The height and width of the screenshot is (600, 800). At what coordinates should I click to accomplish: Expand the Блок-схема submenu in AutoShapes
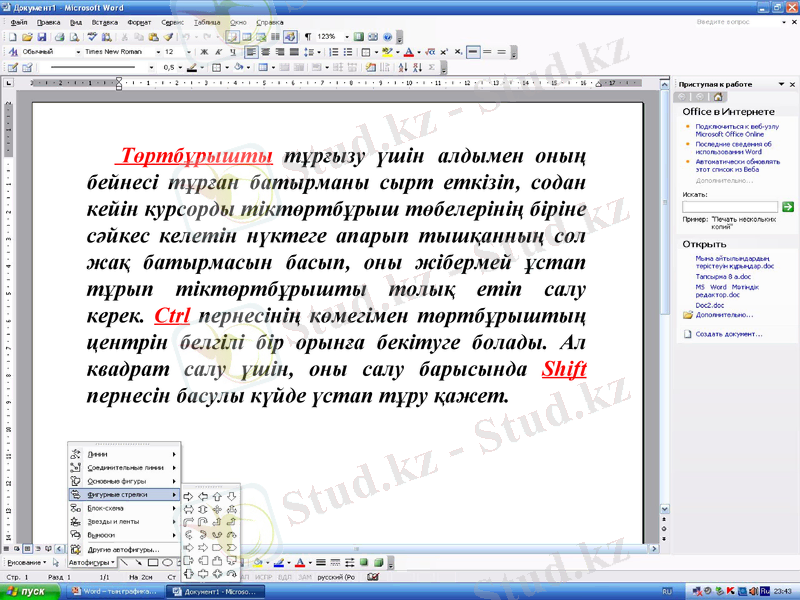105,508
